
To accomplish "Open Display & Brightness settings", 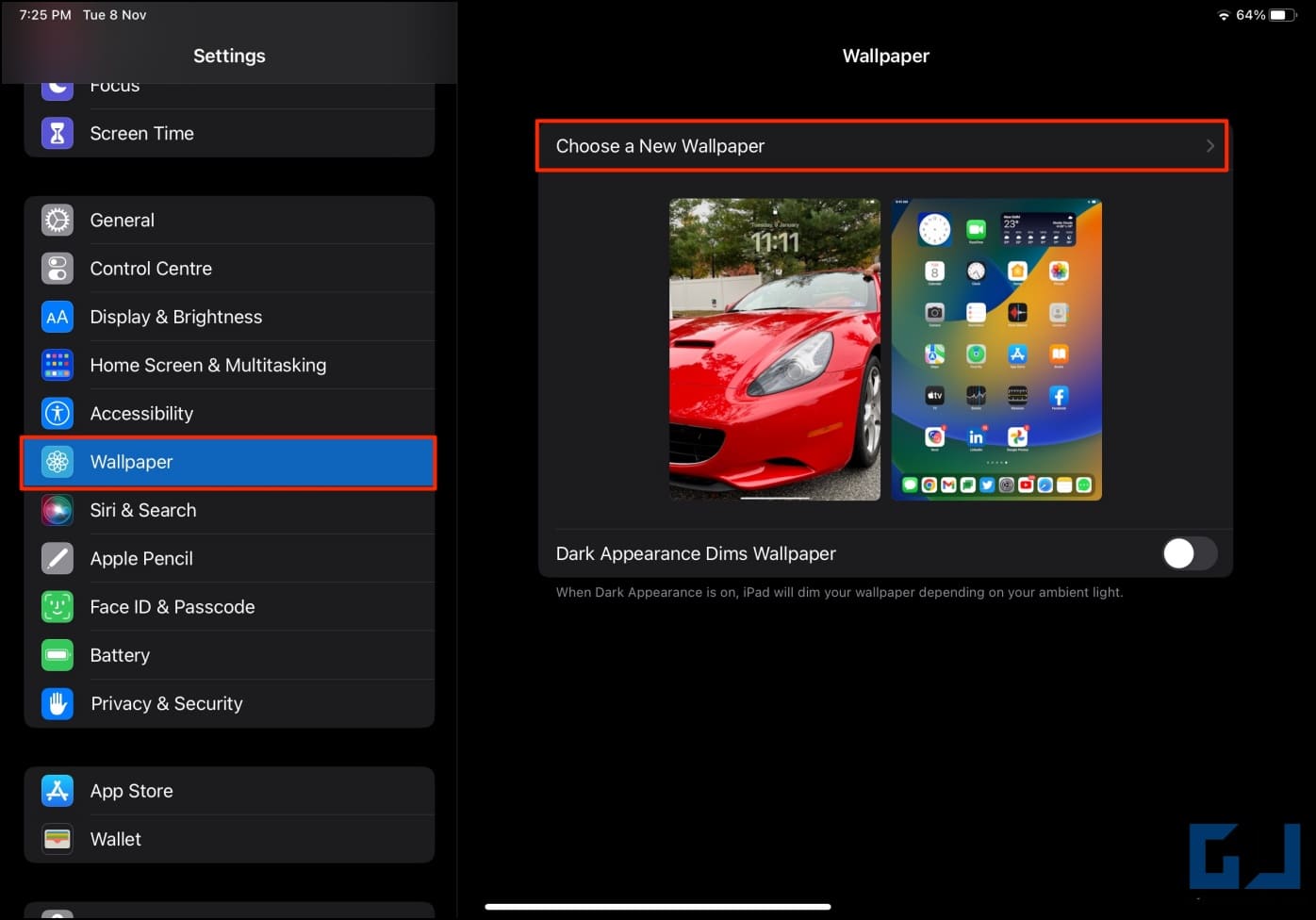I will pos(229,317).
